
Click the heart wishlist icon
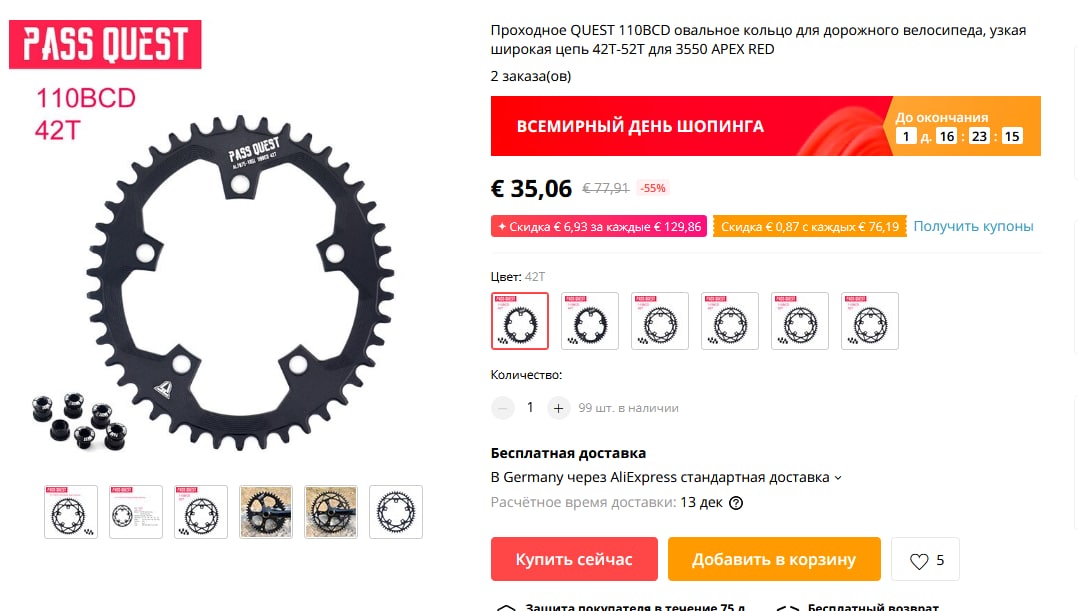(919, 561)
